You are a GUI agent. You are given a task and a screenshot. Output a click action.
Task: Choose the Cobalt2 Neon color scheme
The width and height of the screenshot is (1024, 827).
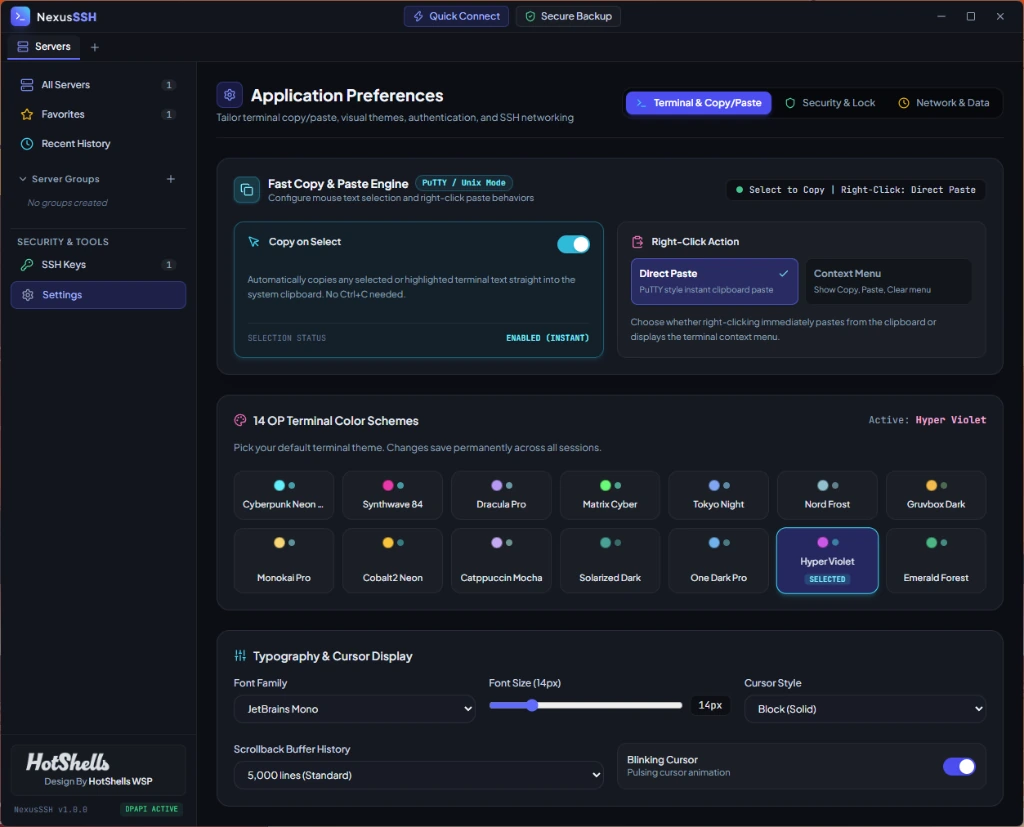coord(392,560)
